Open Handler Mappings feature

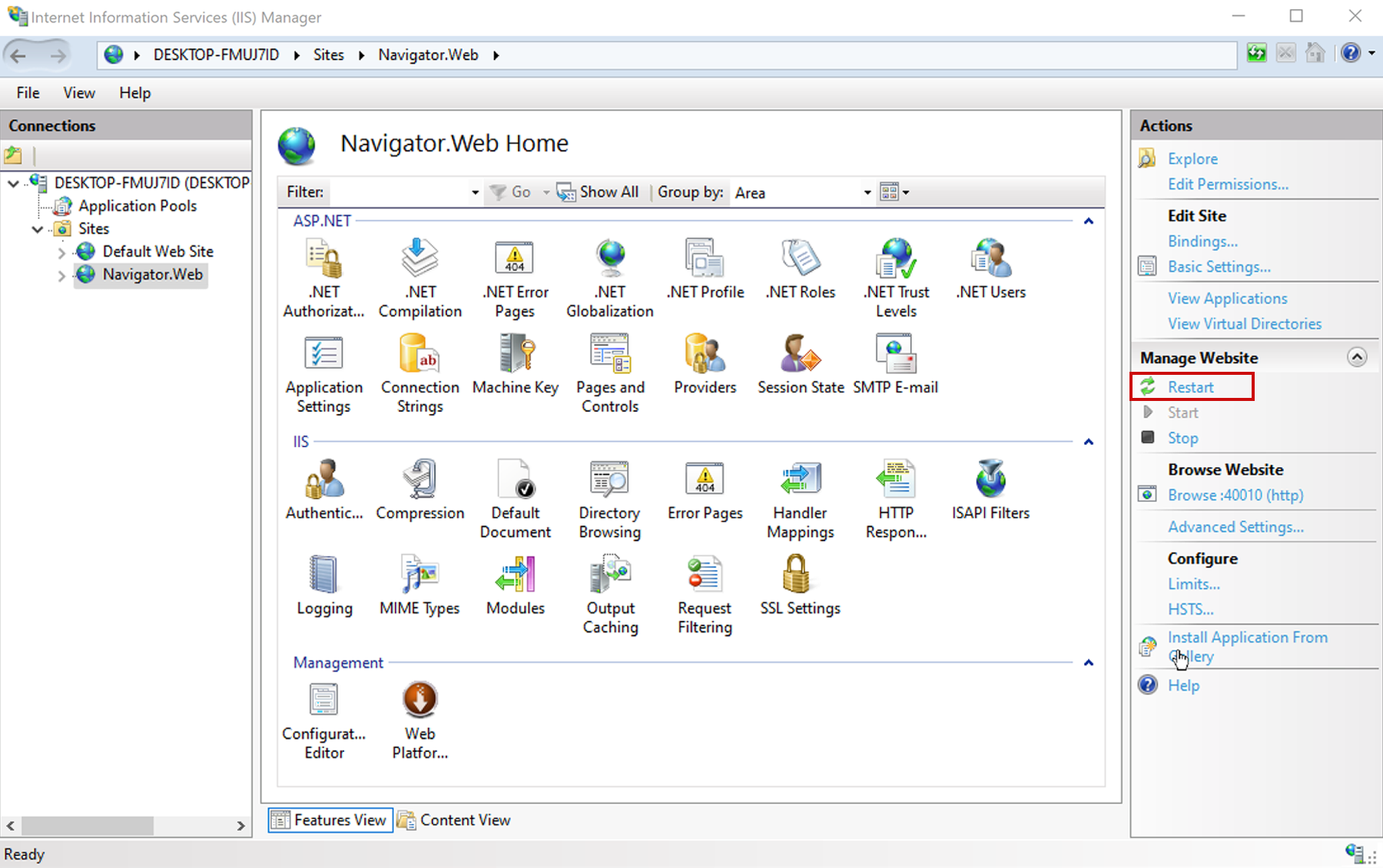click(x=801, y=499)
